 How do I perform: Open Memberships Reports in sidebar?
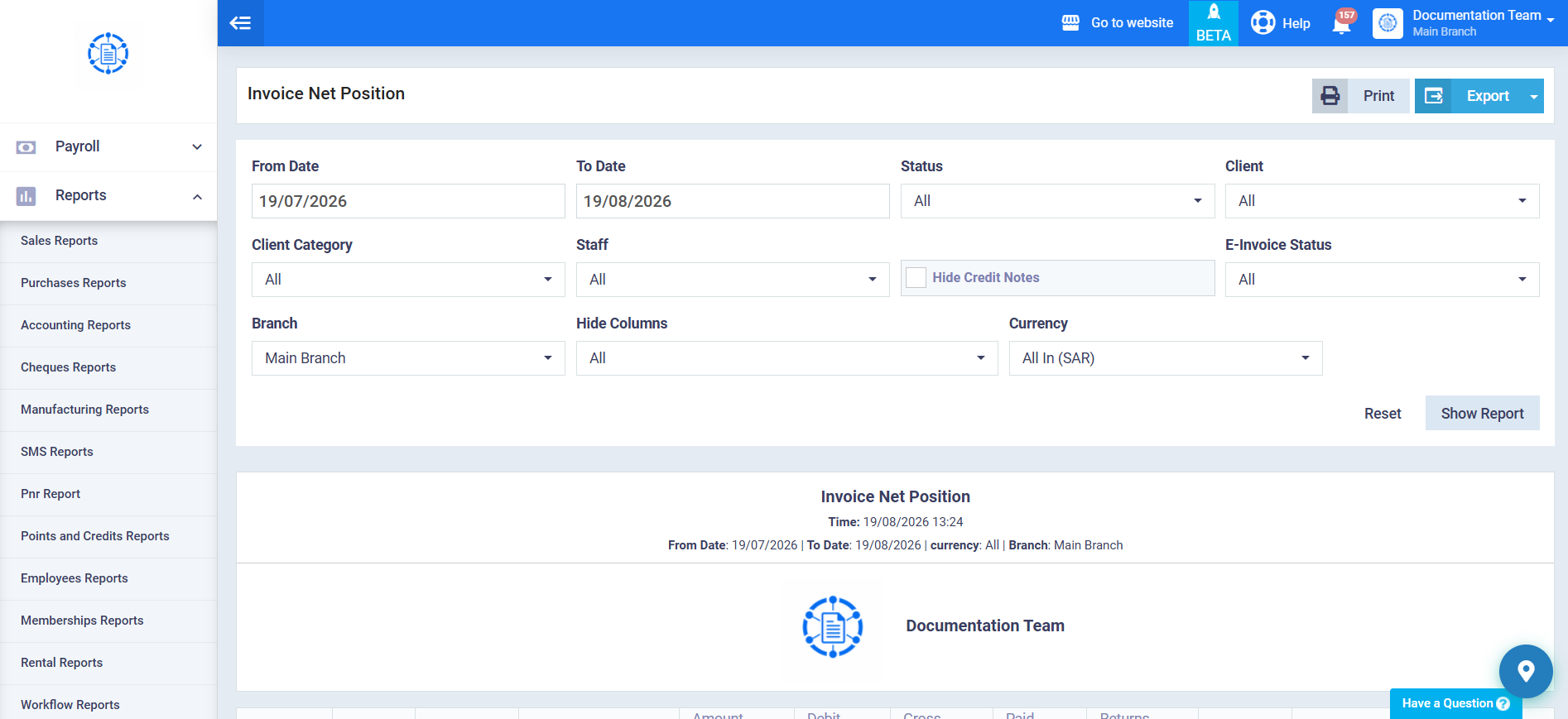[x=108, y=621]
